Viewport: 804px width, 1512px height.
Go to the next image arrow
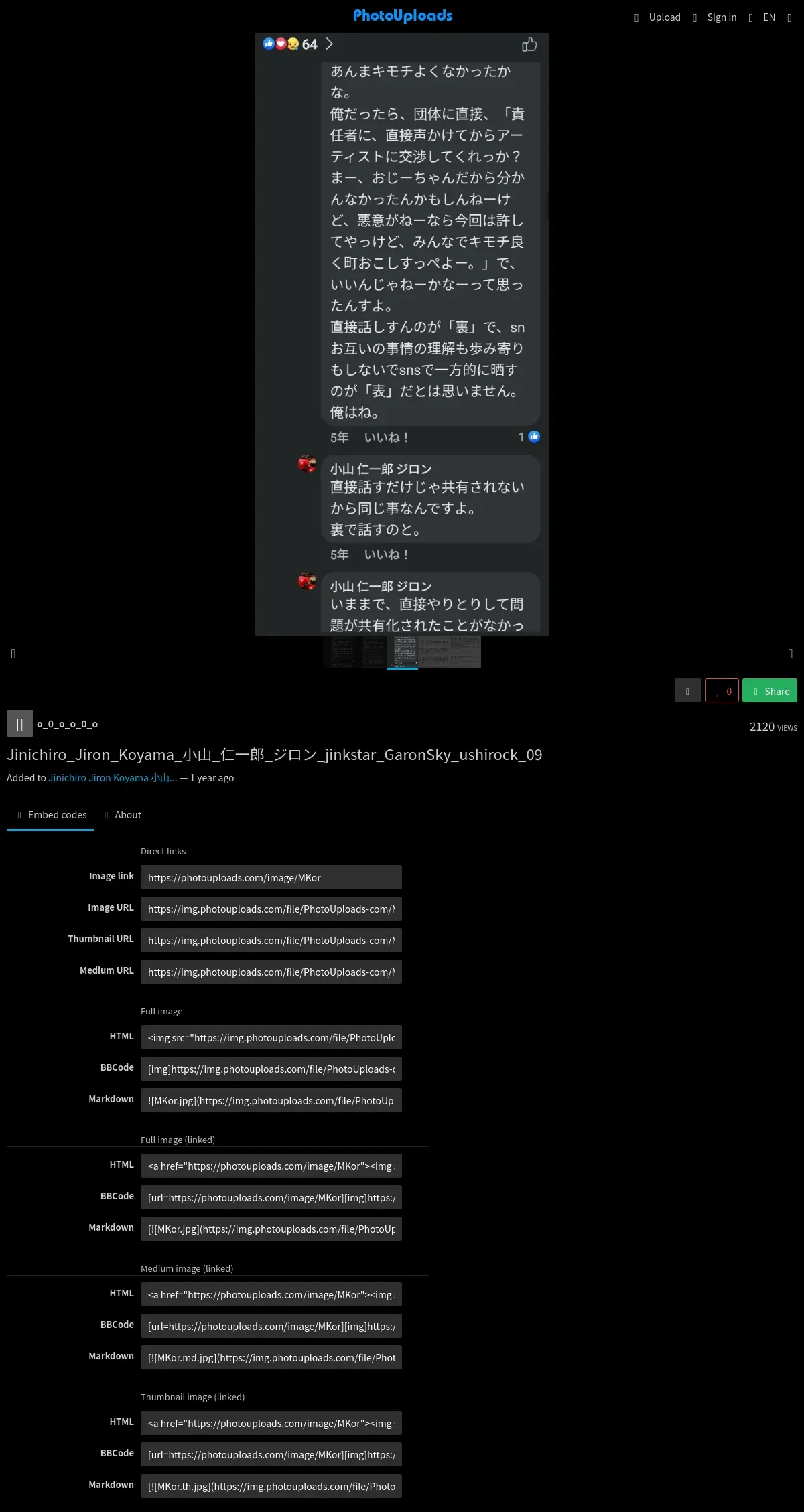click(x=791, y=654)
